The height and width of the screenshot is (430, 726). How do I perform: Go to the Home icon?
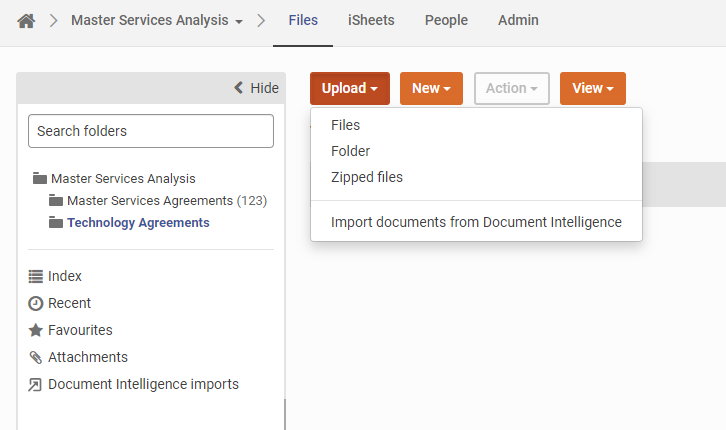[x=26, y=20]
